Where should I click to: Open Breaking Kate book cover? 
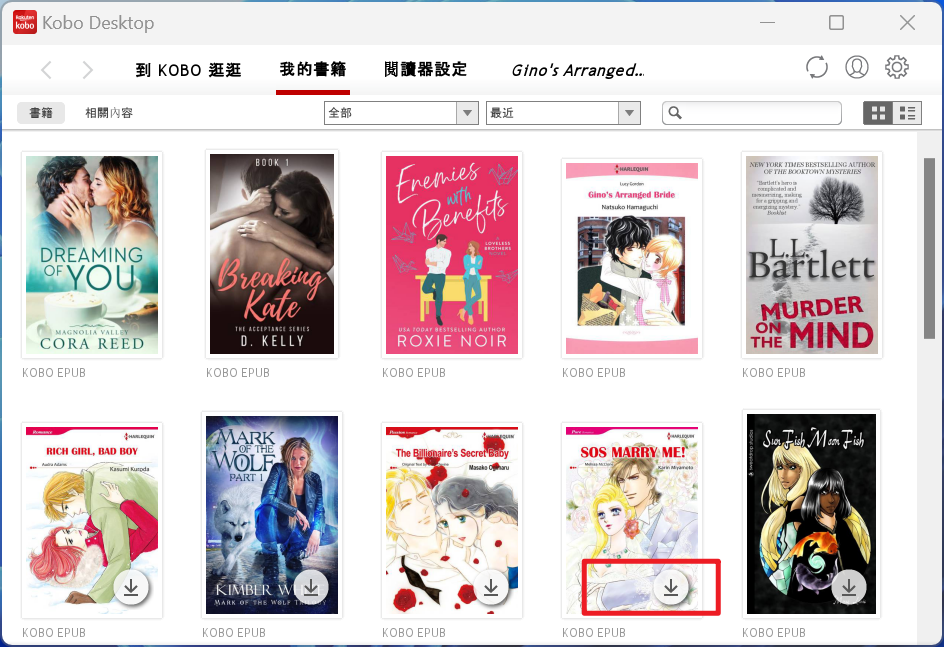coord(272,254)
